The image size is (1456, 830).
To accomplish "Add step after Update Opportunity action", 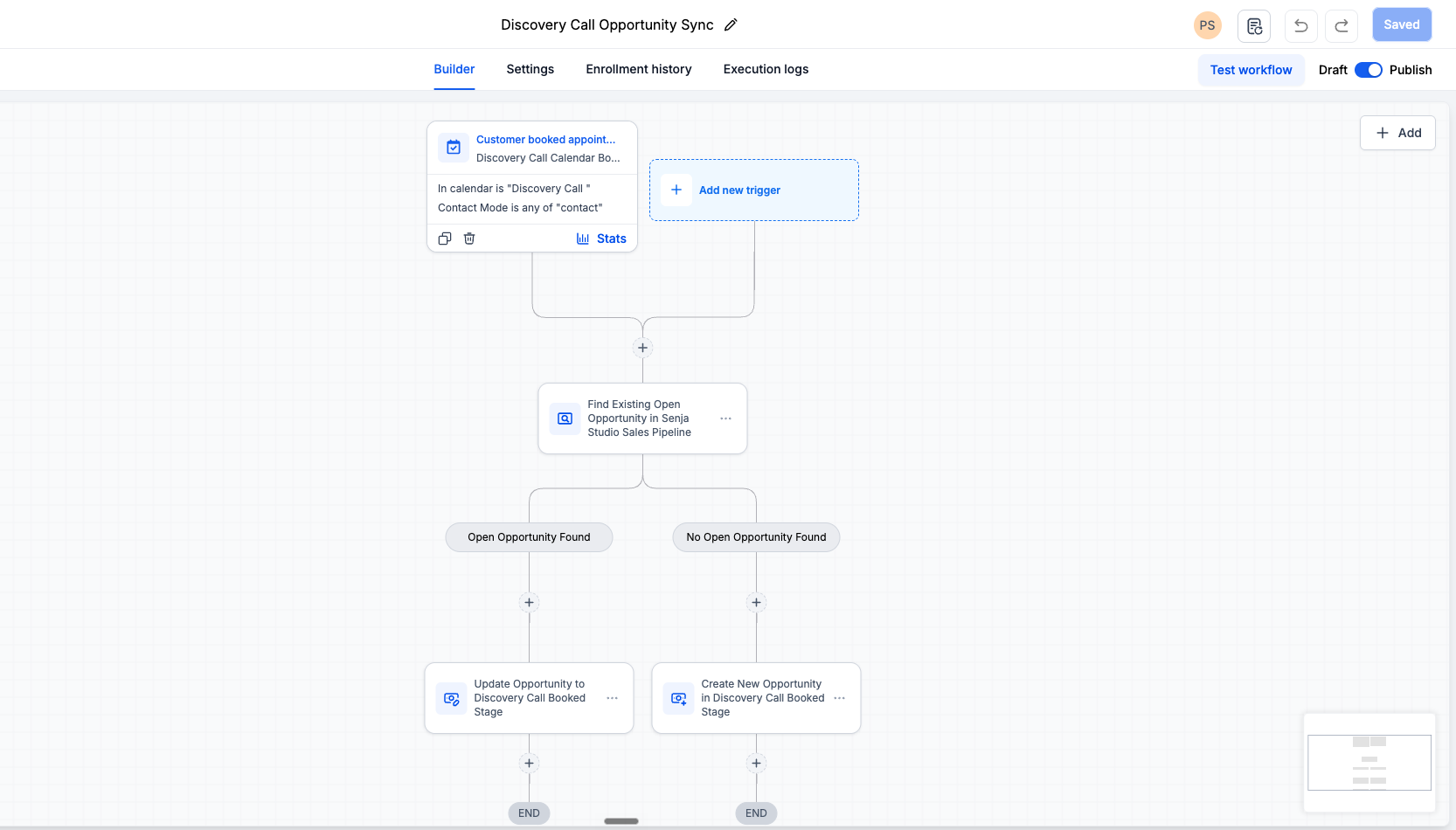I will coord(529,763).
